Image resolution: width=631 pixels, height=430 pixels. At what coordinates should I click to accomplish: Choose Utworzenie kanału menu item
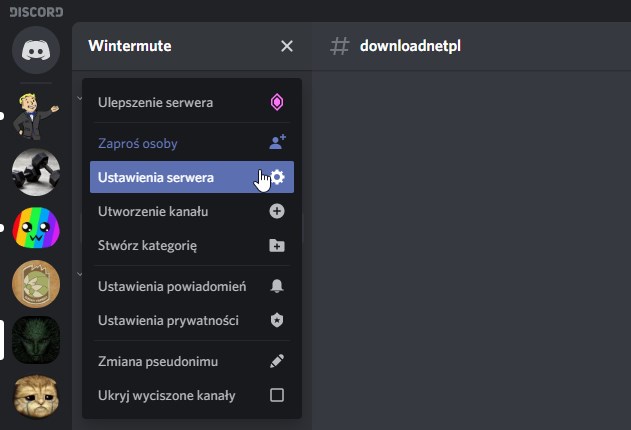(192, 211)
